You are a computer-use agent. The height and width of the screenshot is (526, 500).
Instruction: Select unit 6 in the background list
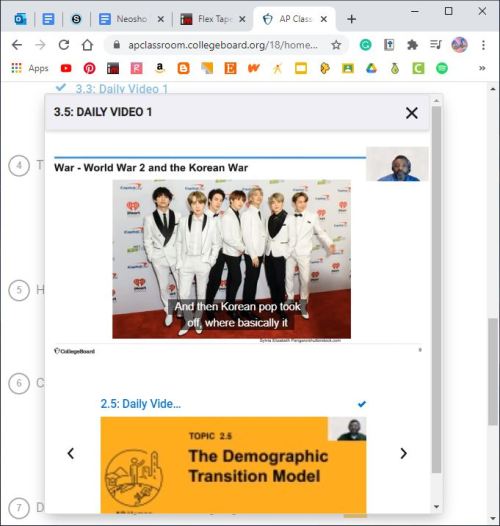(x=19, y=383)
